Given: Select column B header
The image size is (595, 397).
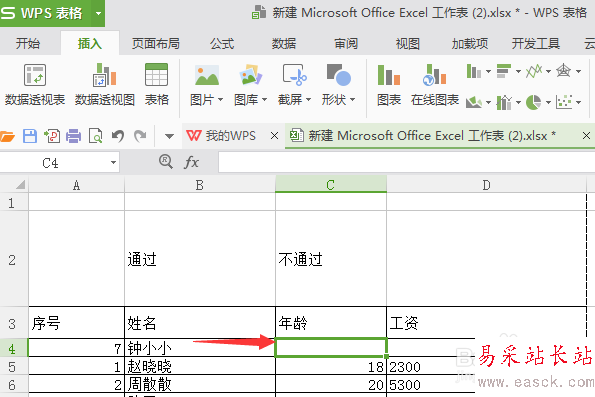Looking at the screenshot, I should (200, 185).
